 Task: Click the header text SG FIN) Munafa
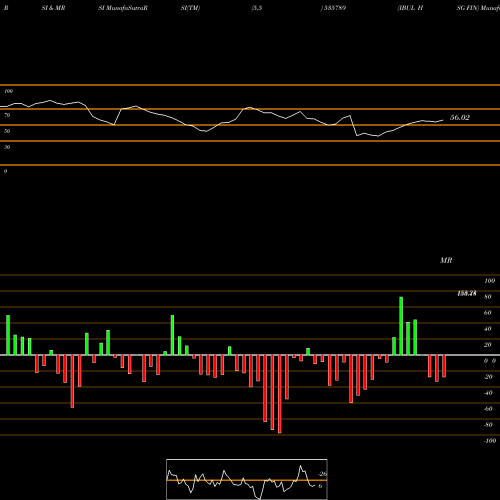pyautogui.click(x=478, y=8)
